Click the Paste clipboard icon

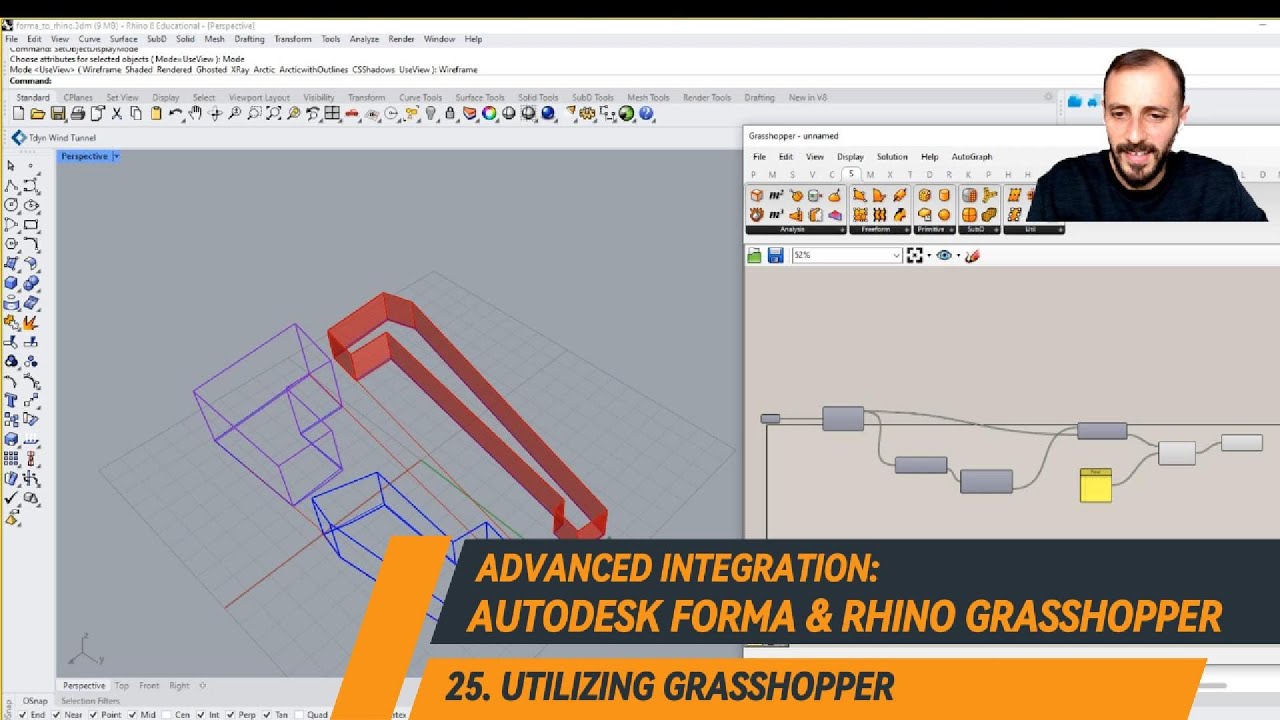point(156,114)
